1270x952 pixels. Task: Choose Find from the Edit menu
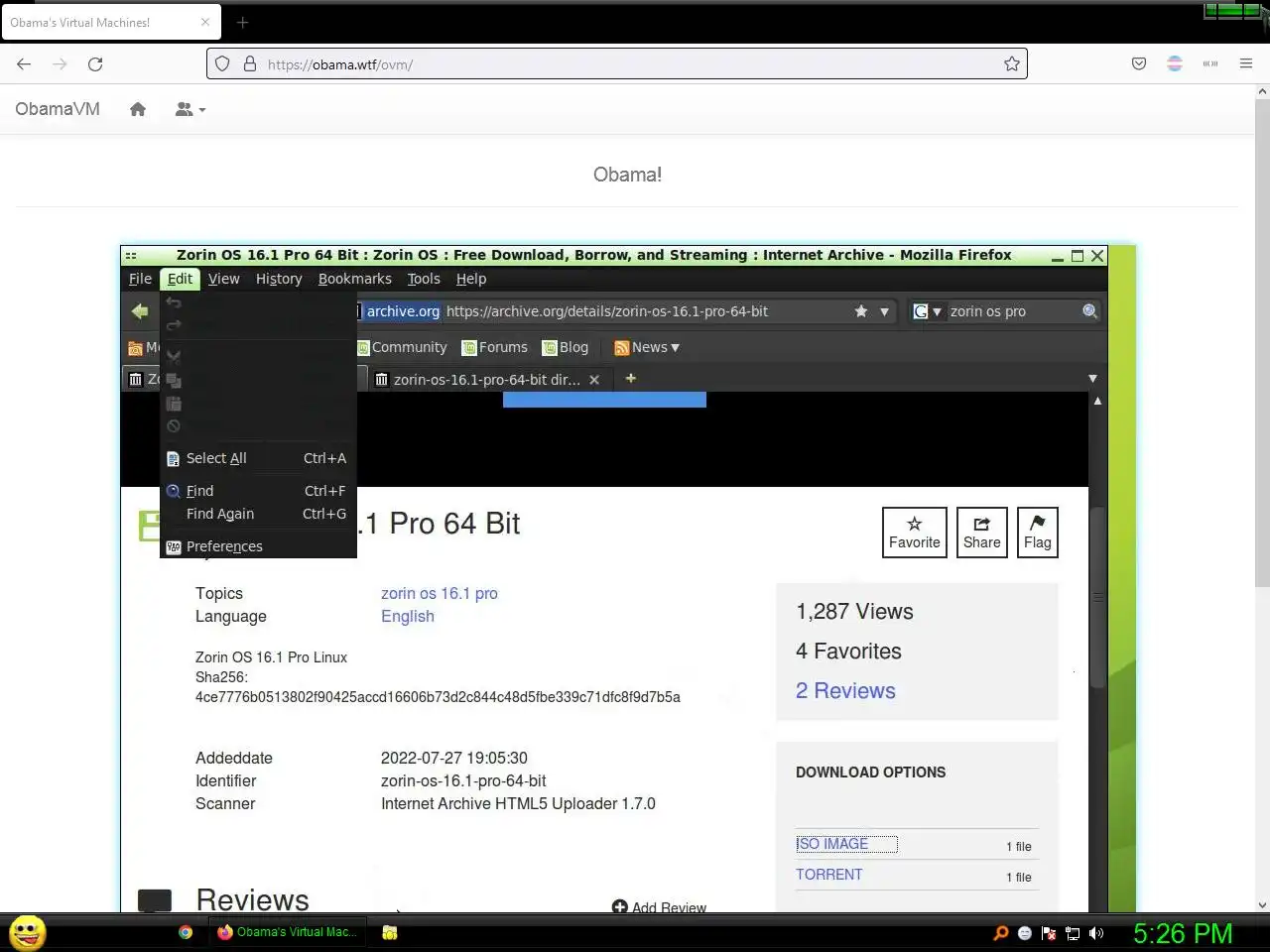point(257,491)
